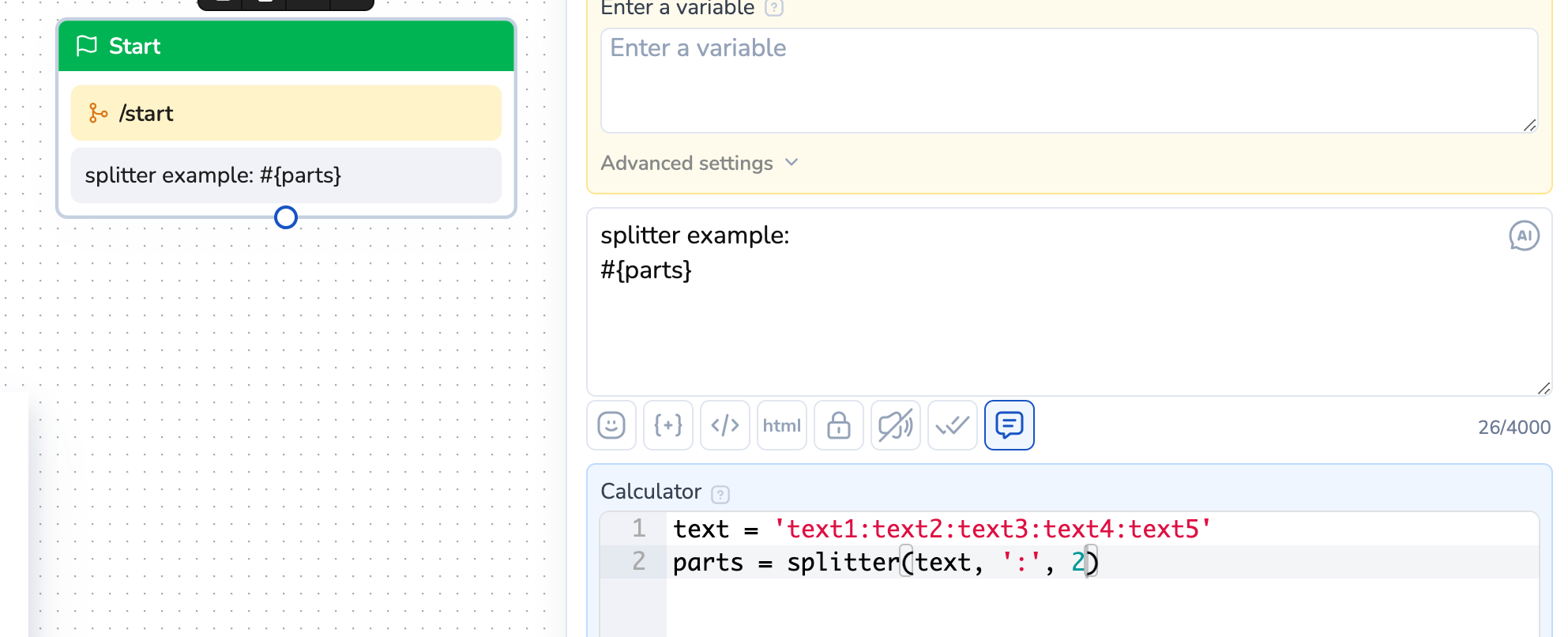
Task: Click the parts = splitter line in Calculator
Action: point(885,562)
